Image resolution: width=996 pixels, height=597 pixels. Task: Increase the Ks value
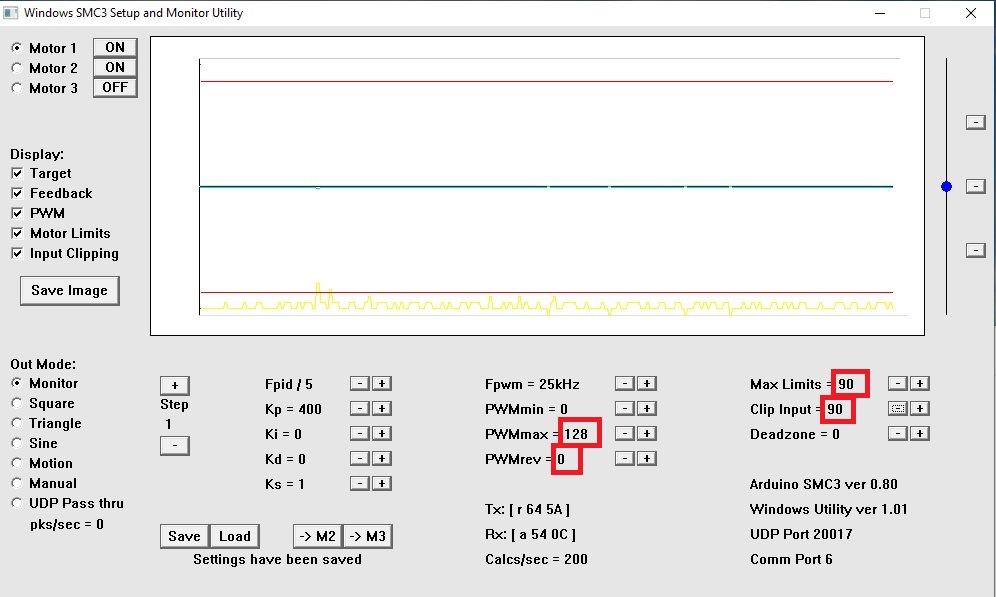tap(382, 483)
